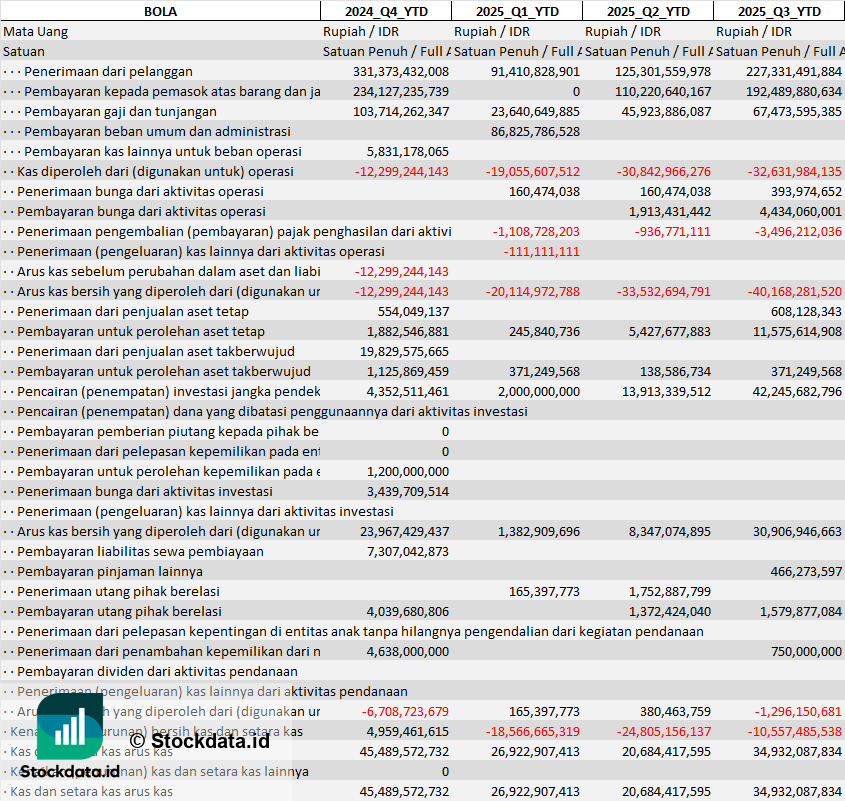Click red value -19,055,607,512
Screen dimensions: 845x801
coord(532,171)
